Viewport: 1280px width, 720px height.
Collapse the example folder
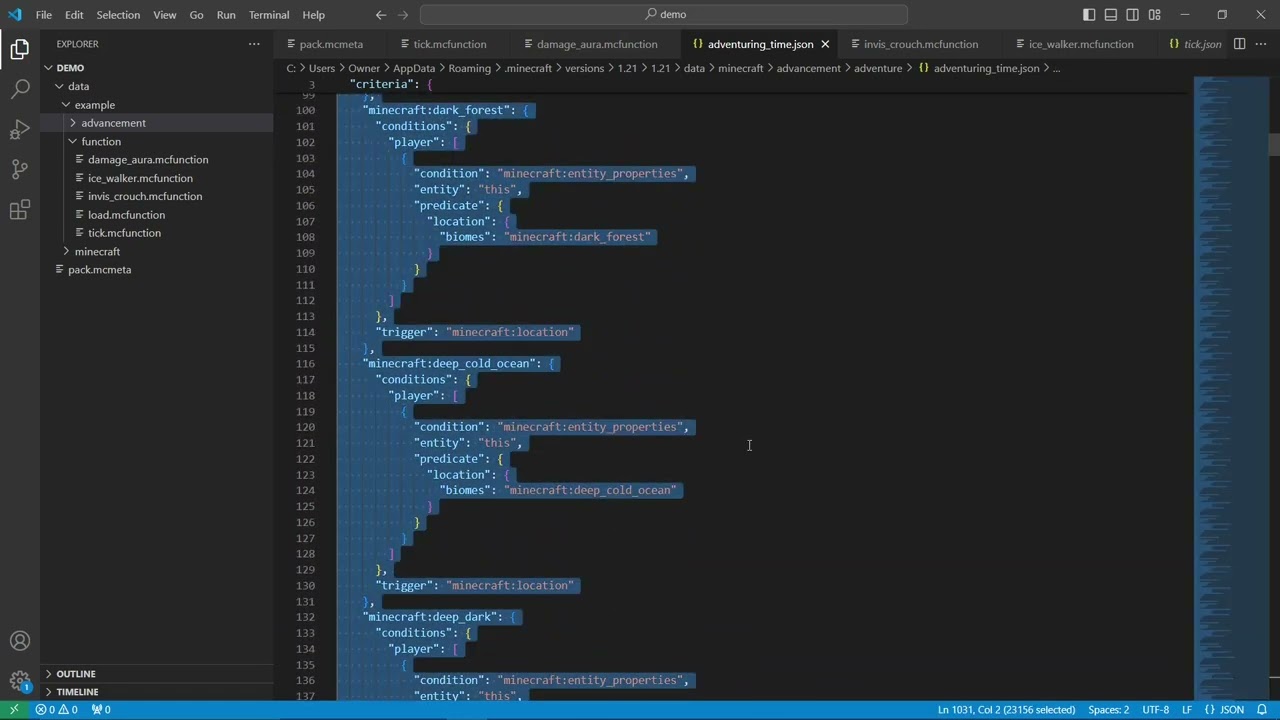pyautogui.click(x=156, y=105)
